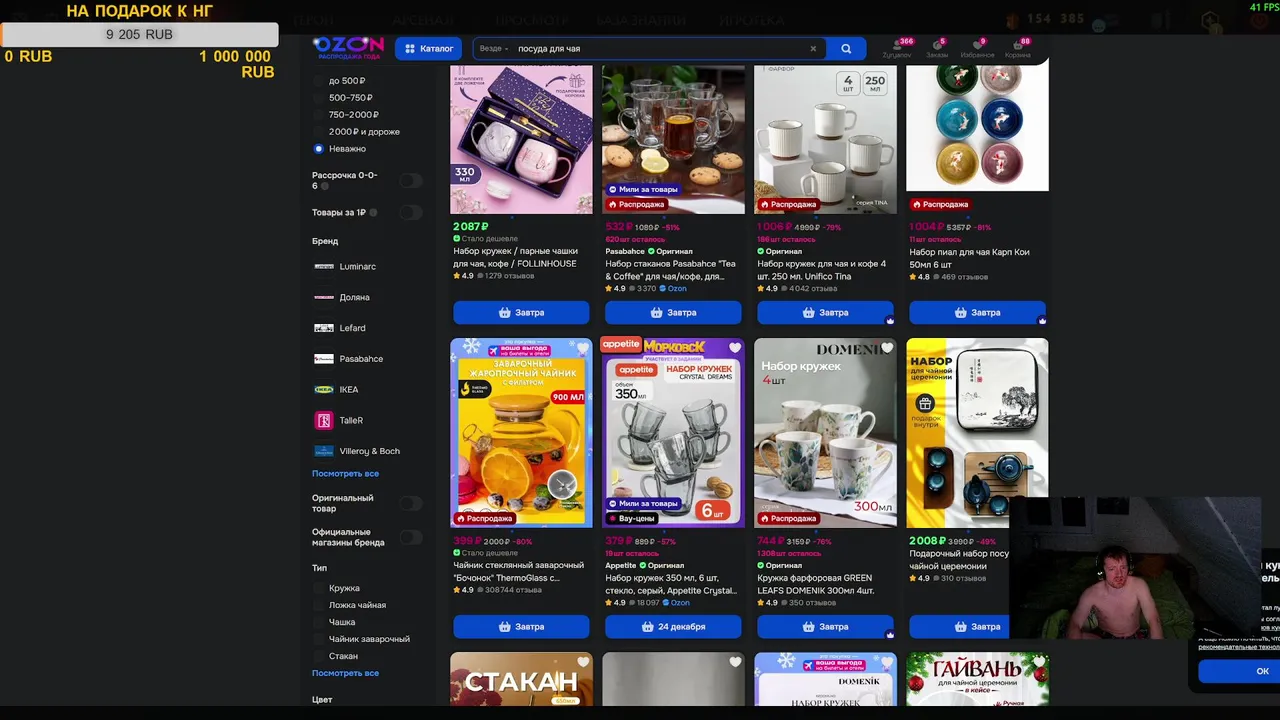Clear the search query with the X
Screen dimensions: 1280x720
tap(813, 48)
